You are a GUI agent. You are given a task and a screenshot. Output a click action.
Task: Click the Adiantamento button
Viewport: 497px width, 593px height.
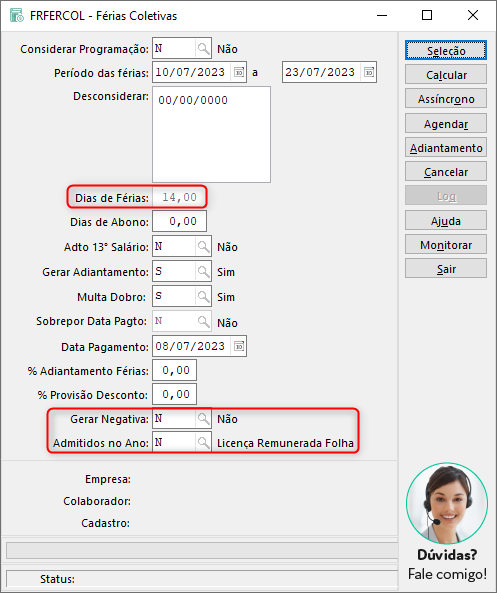(x=446, y=147)
